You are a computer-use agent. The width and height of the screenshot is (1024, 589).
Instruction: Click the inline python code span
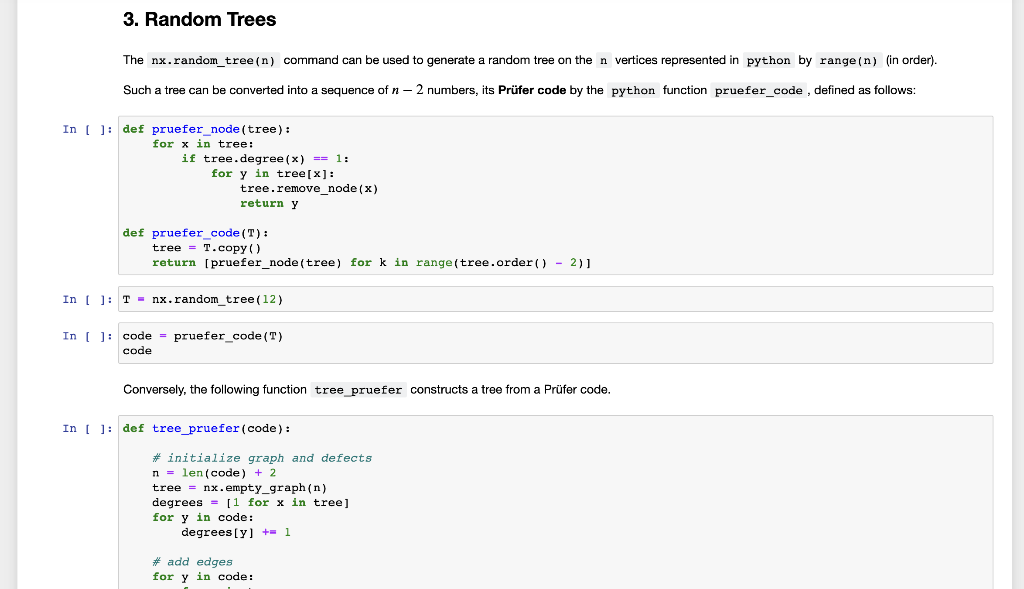[x=767, y=60]
